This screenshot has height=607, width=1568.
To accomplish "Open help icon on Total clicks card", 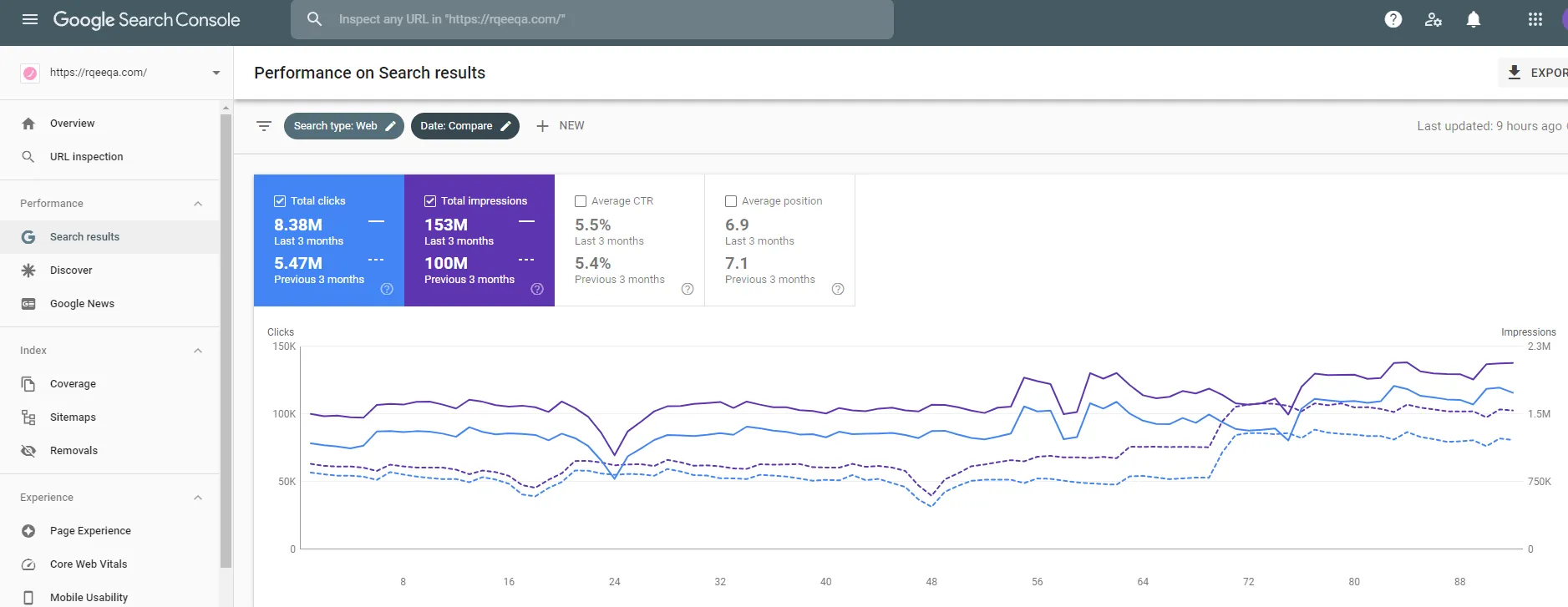I will click(x=387, y=289).
